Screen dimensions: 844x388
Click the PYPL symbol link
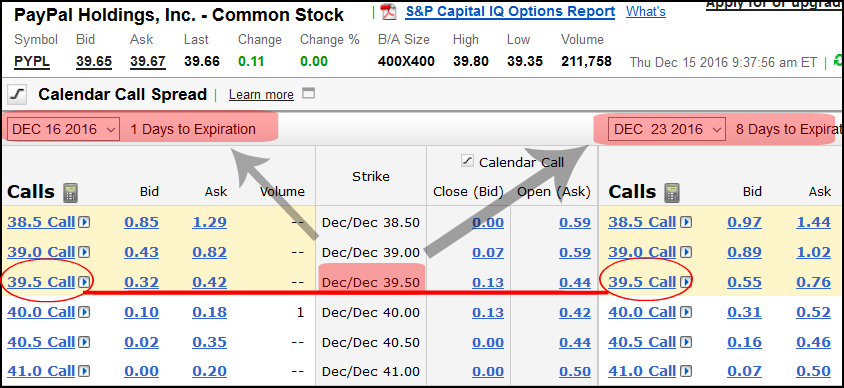32,61
